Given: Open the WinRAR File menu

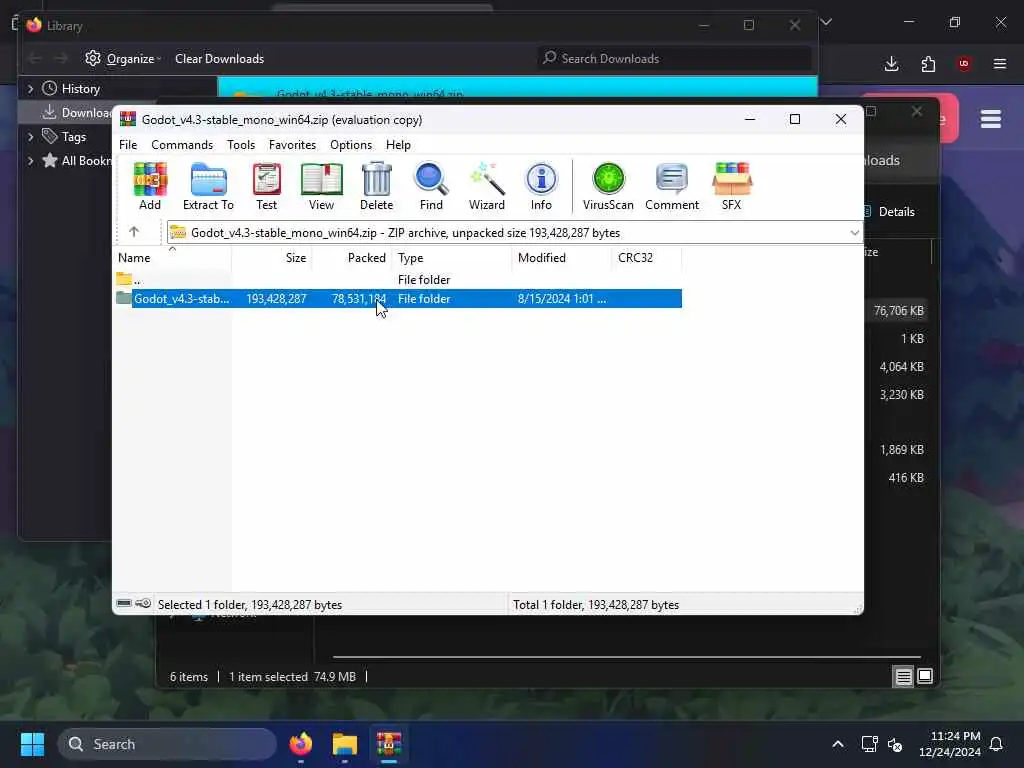Looking at the screenshot, I should [x=128, y=145].
